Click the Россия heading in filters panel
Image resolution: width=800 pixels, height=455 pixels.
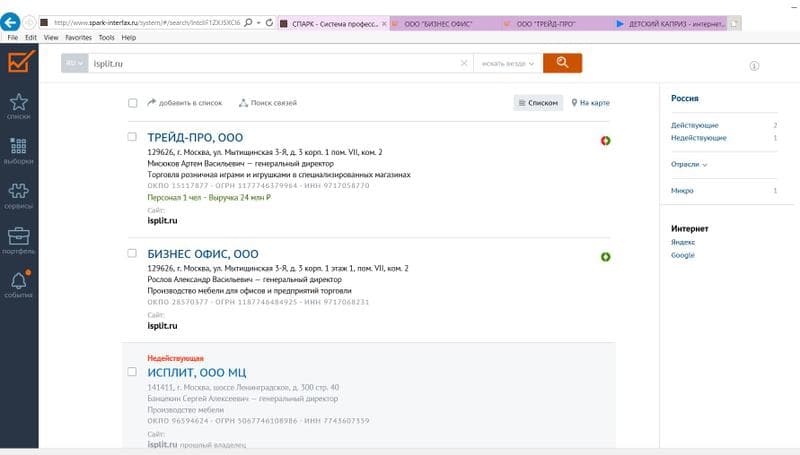point(685,98)
